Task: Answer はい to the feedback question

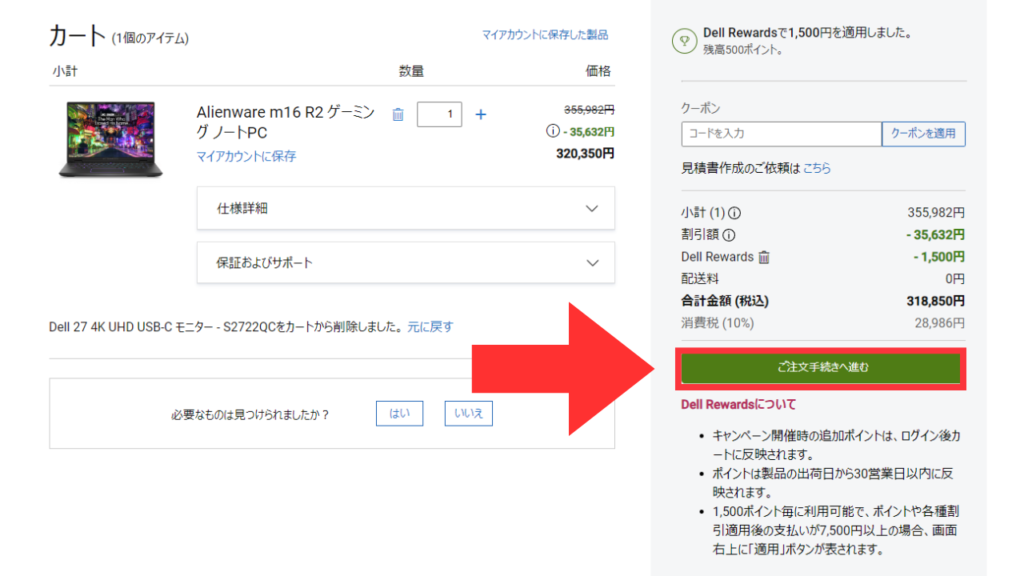Action: (x=399, y=414)
